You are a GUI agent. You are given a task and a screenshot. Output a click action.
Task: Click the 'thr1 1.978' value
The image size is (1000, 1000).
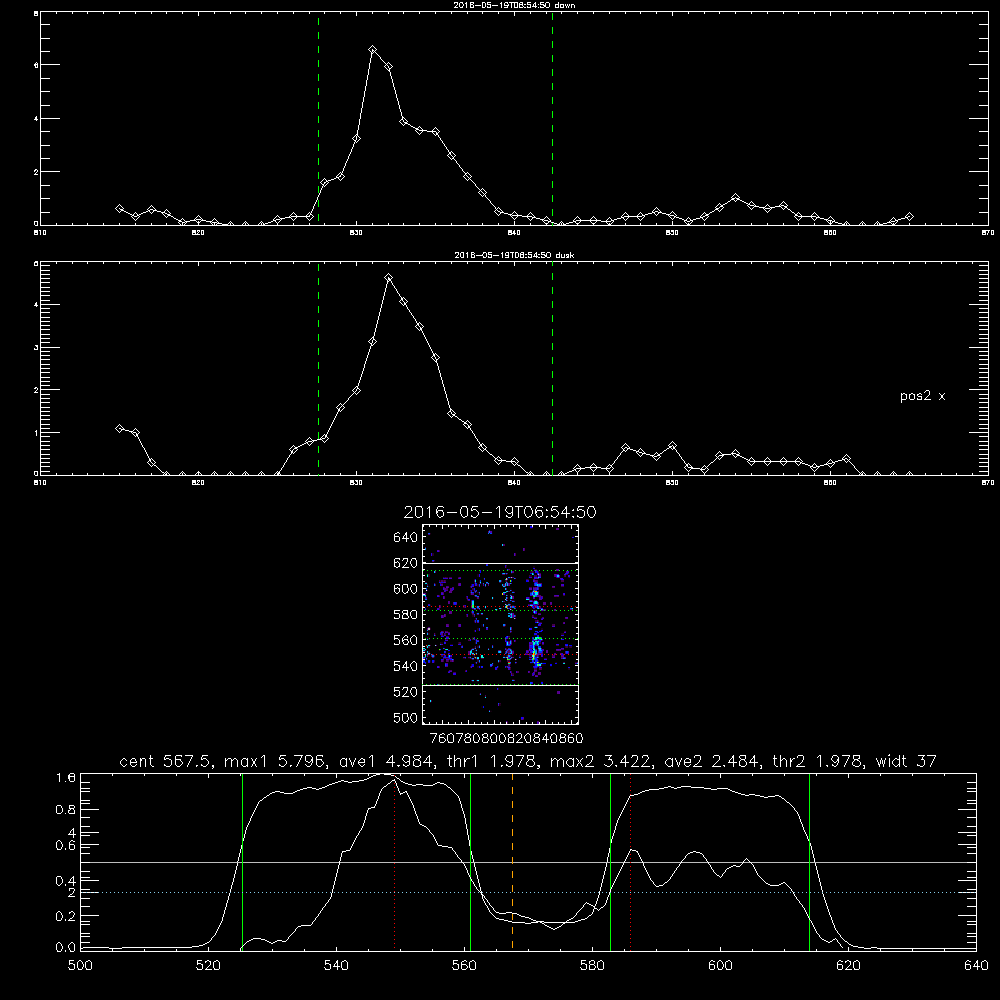[x=491, y=761]
